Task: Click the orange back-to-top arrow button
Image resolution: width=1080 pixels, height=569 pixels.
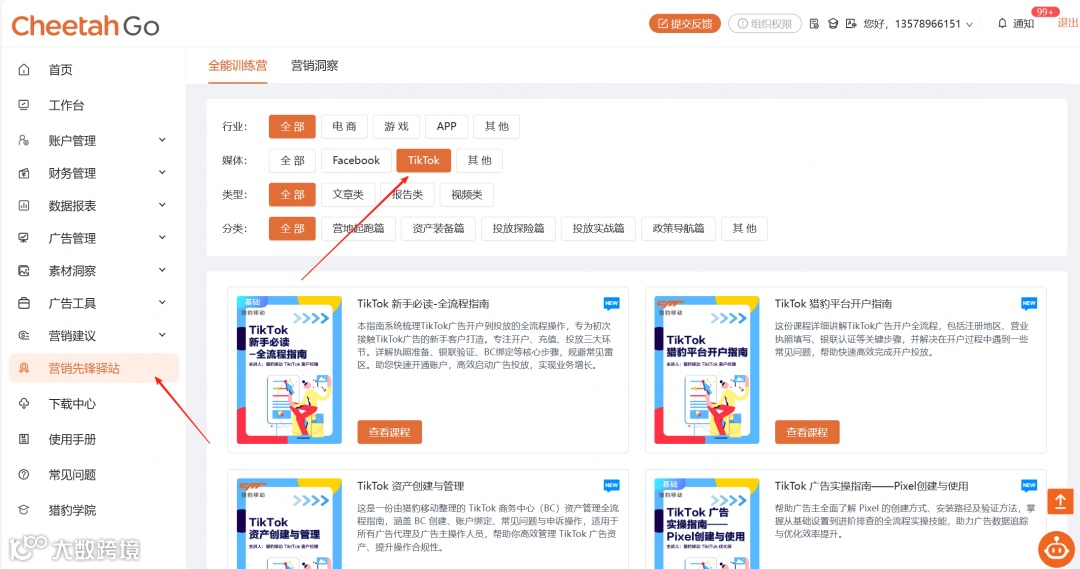Action: point(1060,501)
